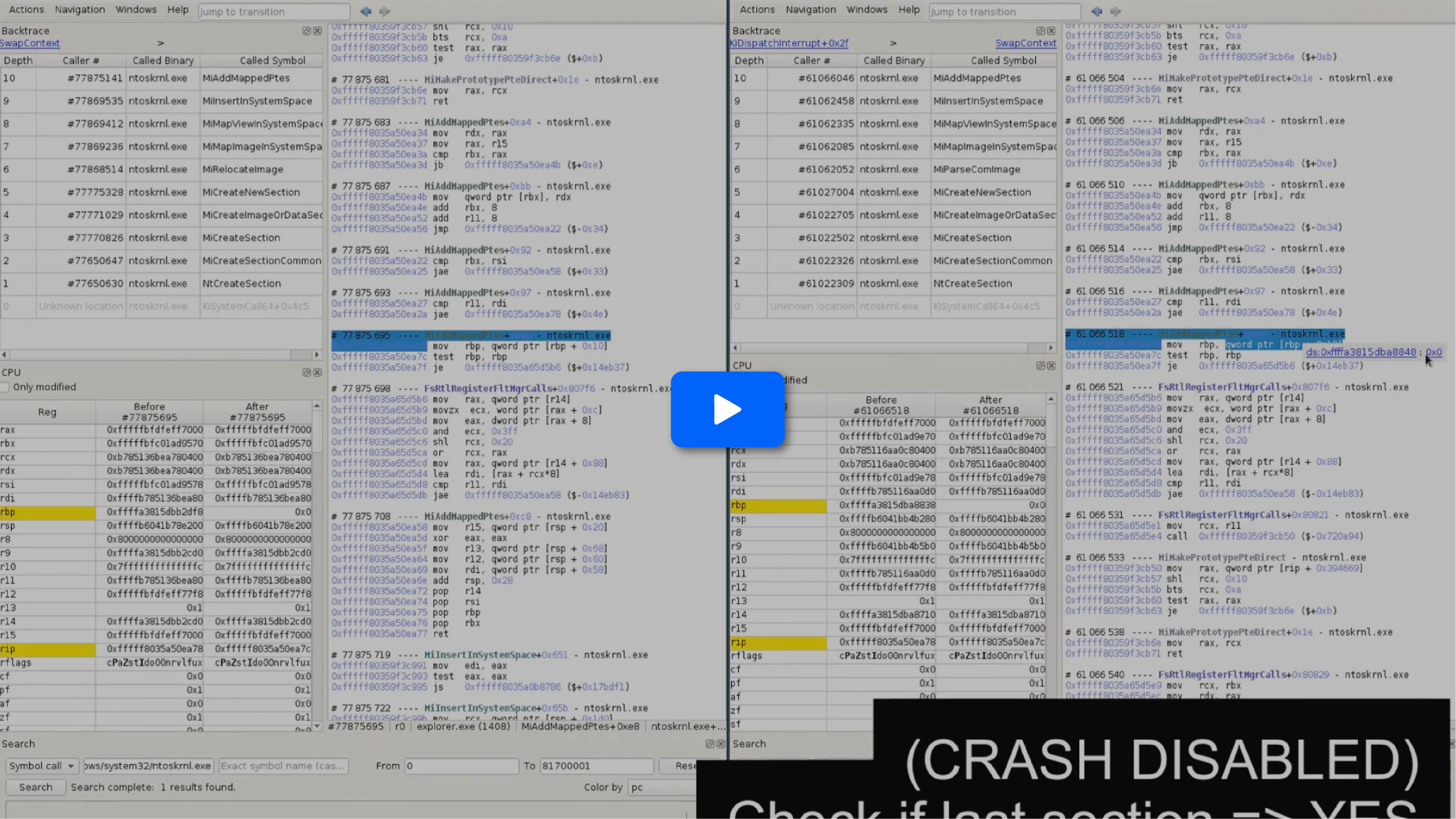Close the left CPU panel

coord(317,373)
